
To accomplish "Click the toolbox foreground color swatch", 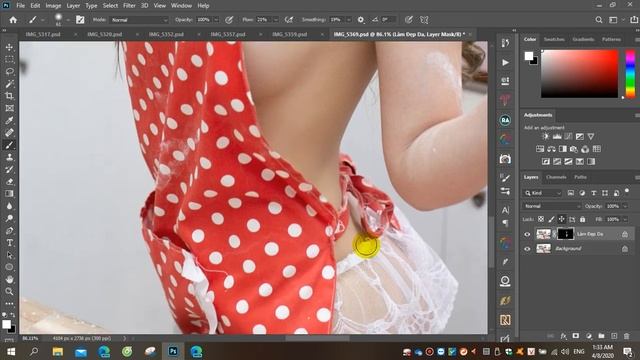I will coord(6,324).
